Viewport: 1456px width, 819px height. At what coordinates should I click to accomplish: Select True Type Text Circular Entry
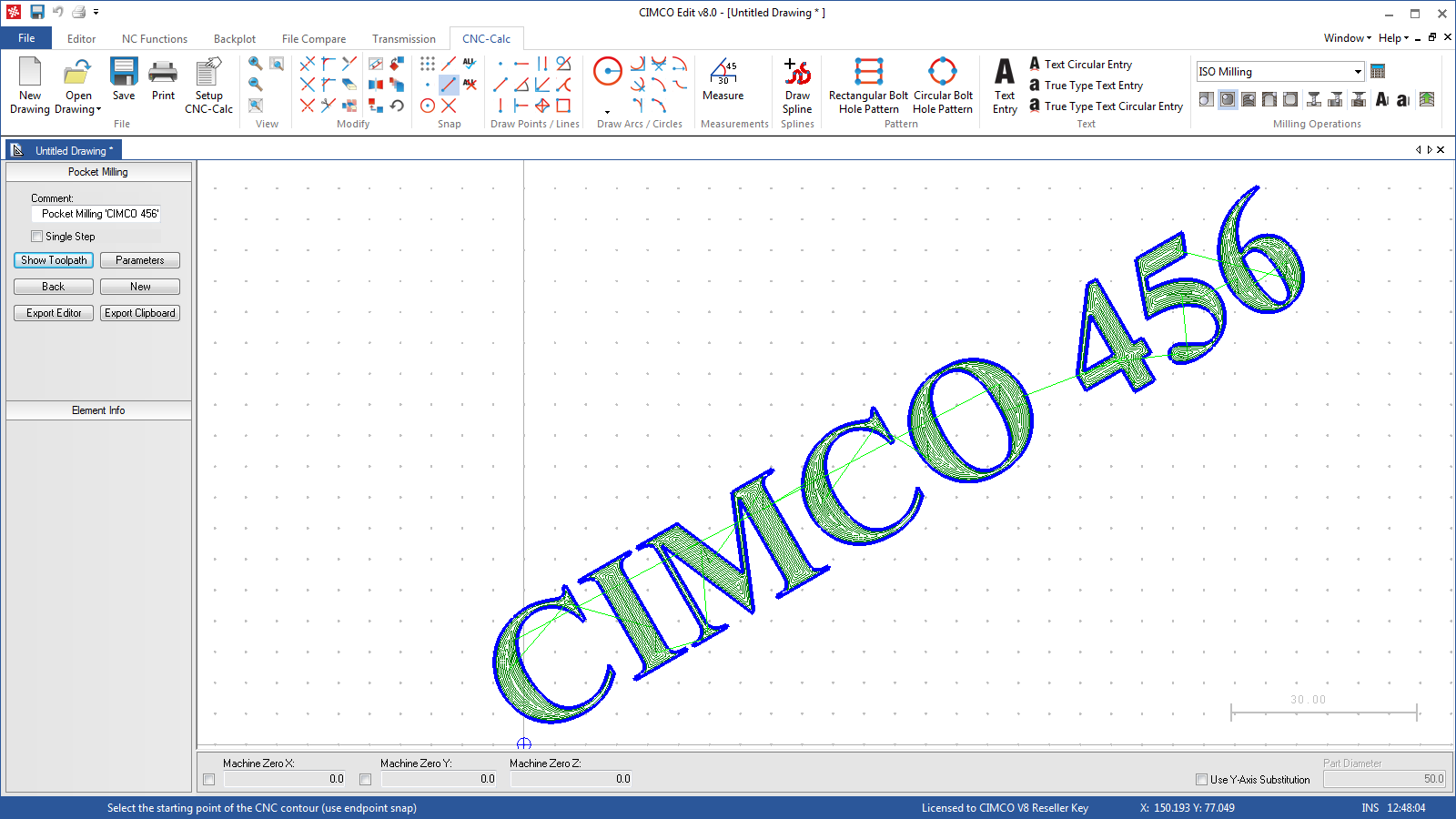tap(1107, 106)
